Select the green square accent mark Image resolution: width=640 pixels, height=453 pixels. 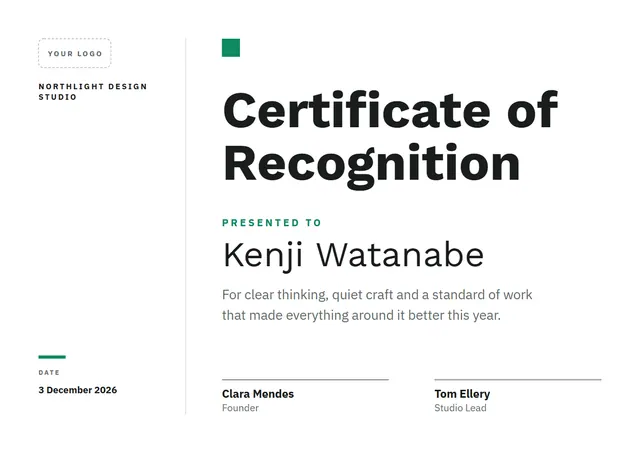tap(231, 48)
